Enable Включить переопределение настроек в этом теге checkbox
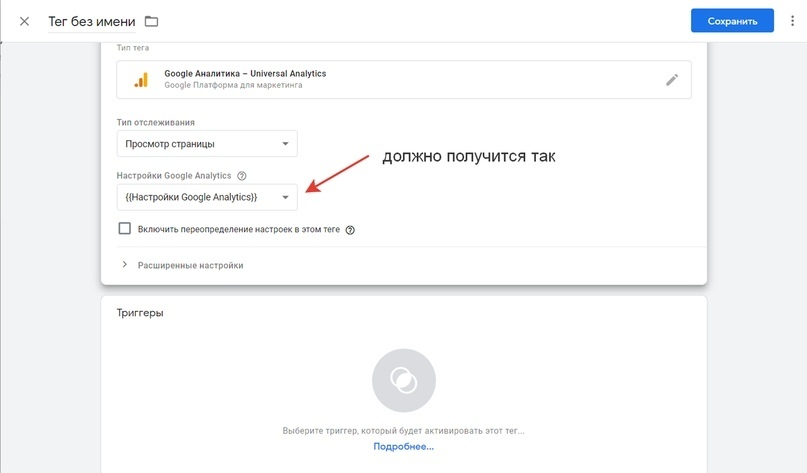 coord(125,229)
